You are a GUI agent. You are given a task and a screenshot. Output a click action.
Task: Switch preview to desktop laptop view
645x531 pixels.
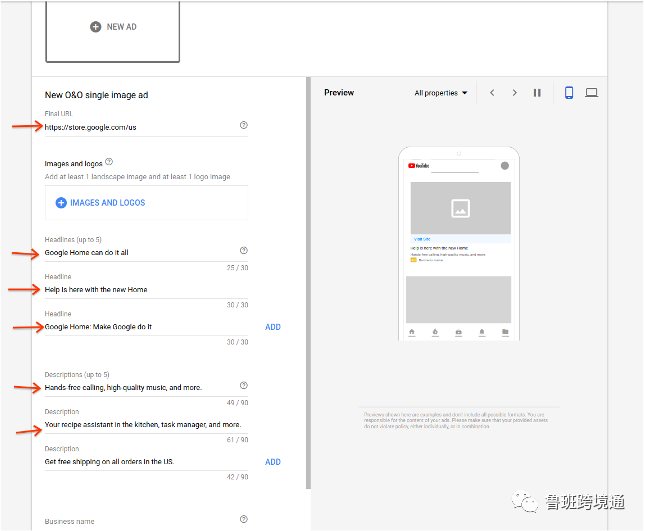coord(592,93)
